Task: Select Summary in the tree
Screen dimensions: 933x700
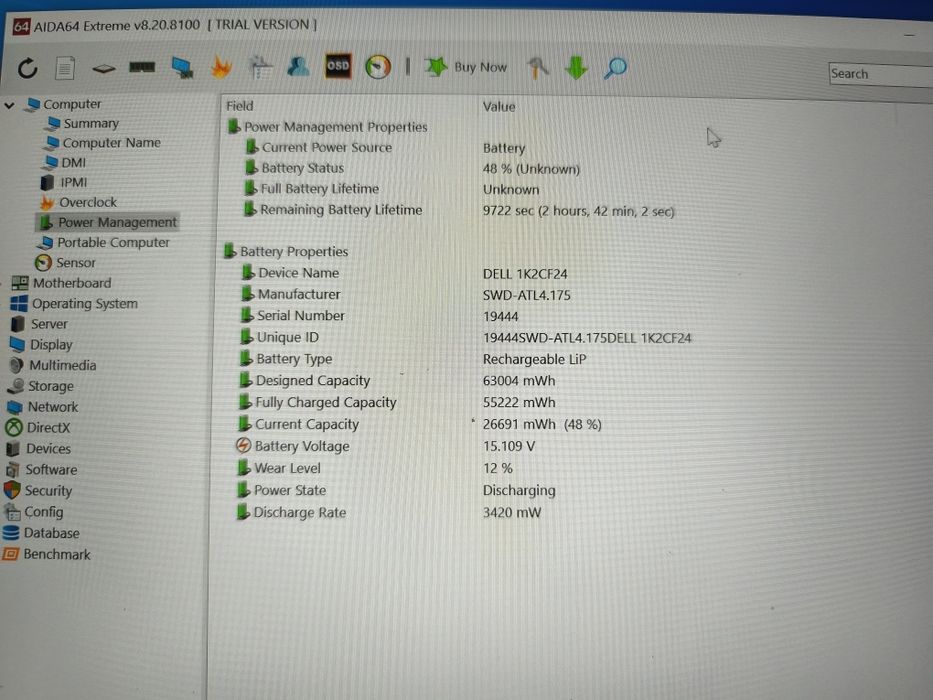Action: click(x=83, y=123)
